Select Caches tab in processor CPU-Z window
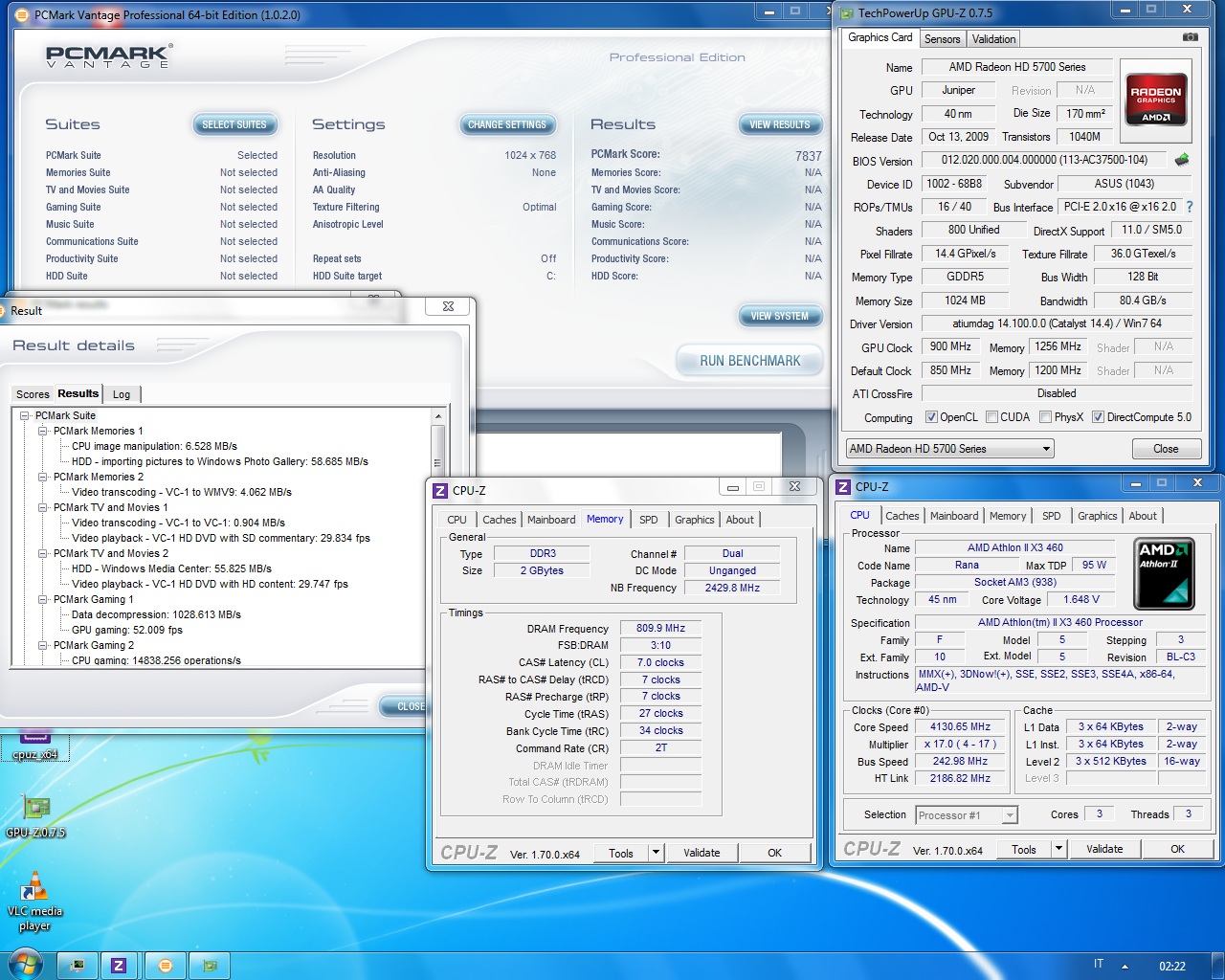 click(902, 516)
